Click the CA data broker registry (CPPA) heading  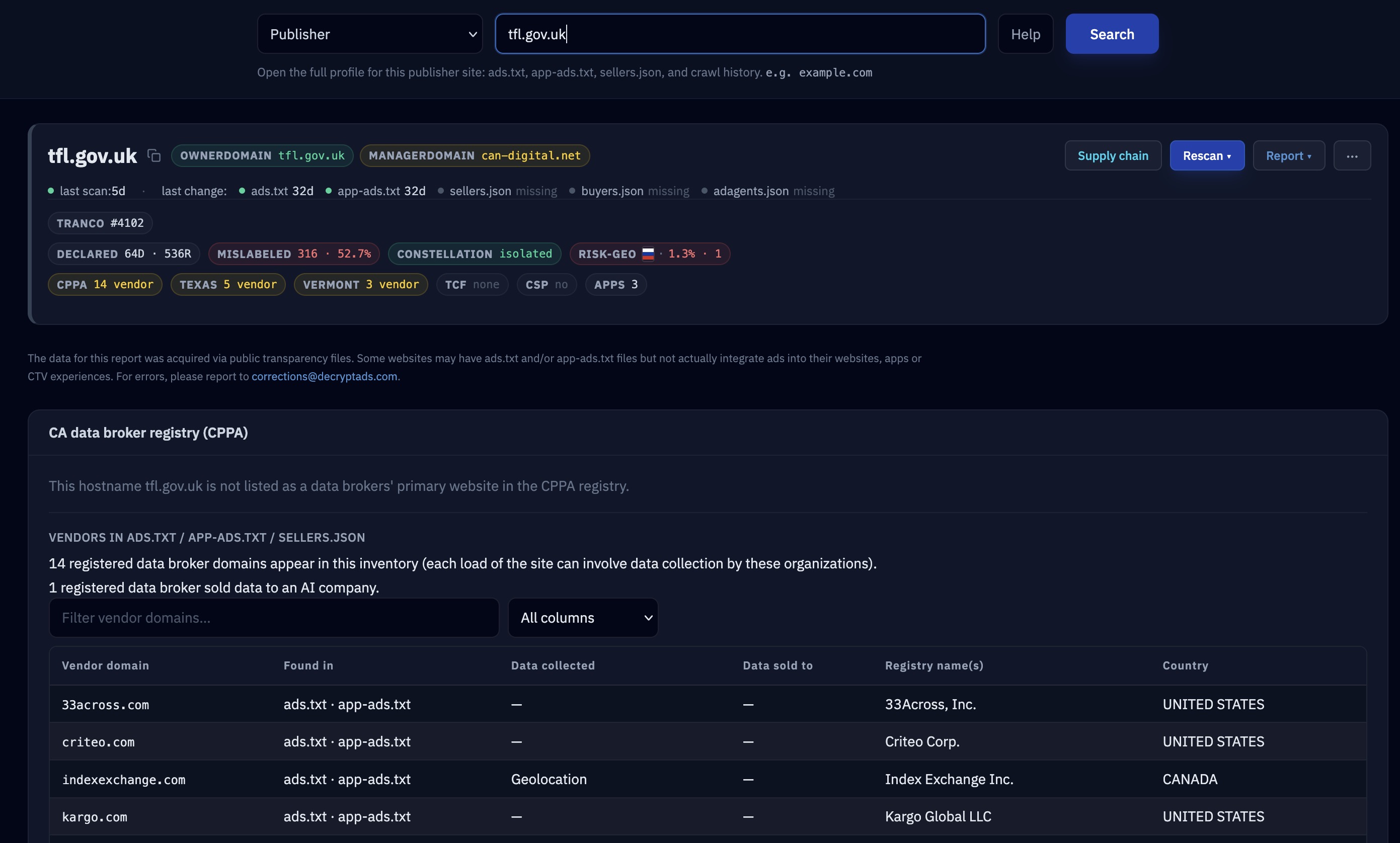tap(148, 433)
